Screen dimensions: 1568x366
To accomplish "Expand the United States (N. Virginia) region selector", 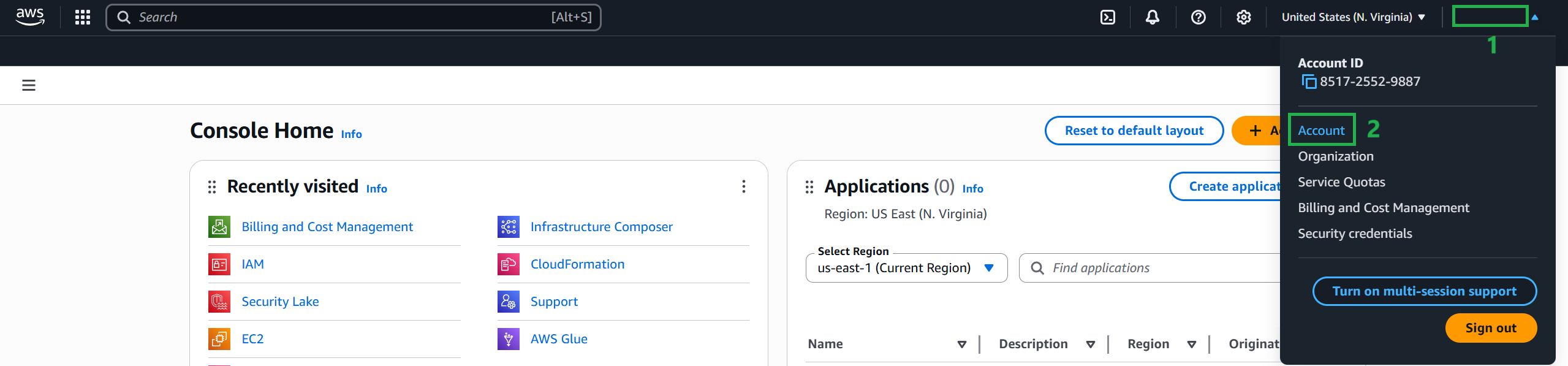I will pos(1353,17).
